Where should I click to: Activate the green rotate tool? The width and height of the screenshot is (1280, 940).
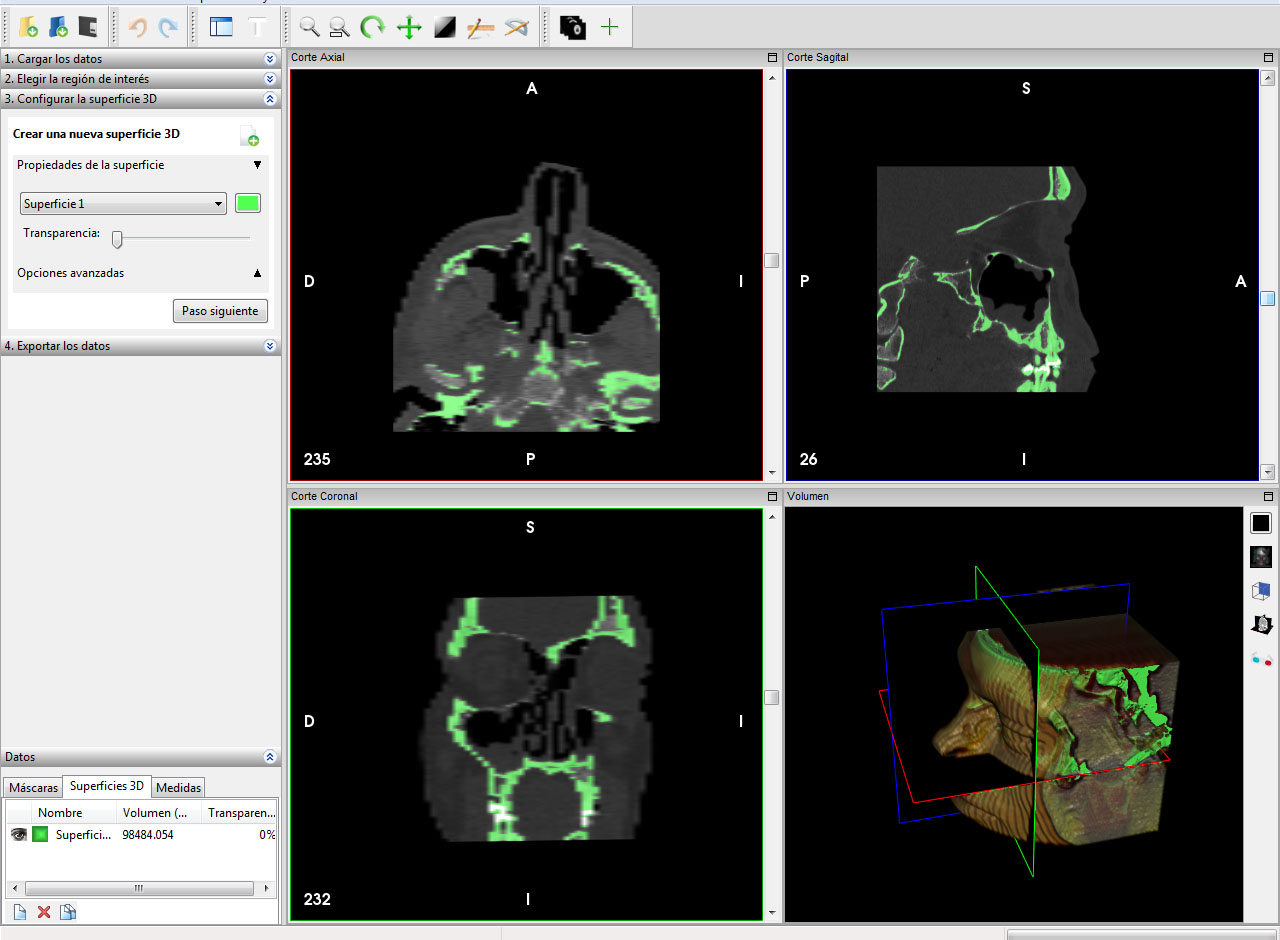(373, 27)
